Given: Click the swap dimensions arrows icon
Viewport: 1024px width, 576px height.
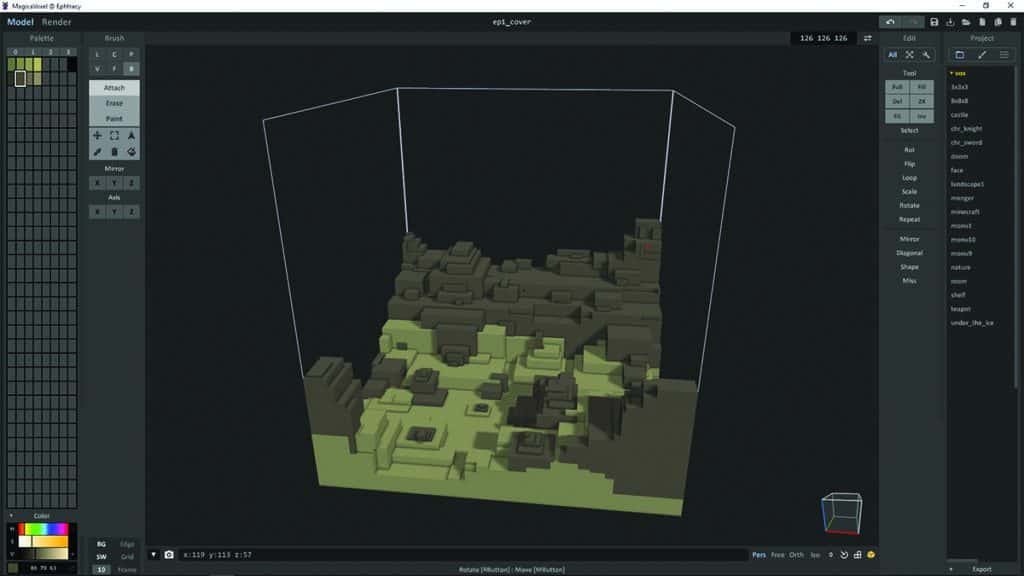Looking at the screenshot, I should pyautogui.click(x=868, y=39).
